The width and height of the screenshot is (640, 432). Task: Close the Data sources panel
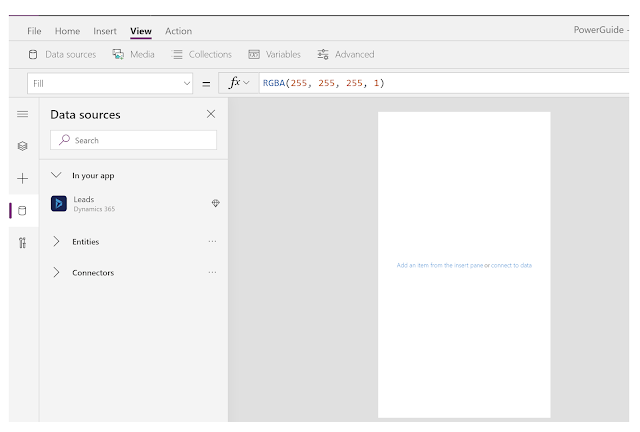tap(211, 114)
